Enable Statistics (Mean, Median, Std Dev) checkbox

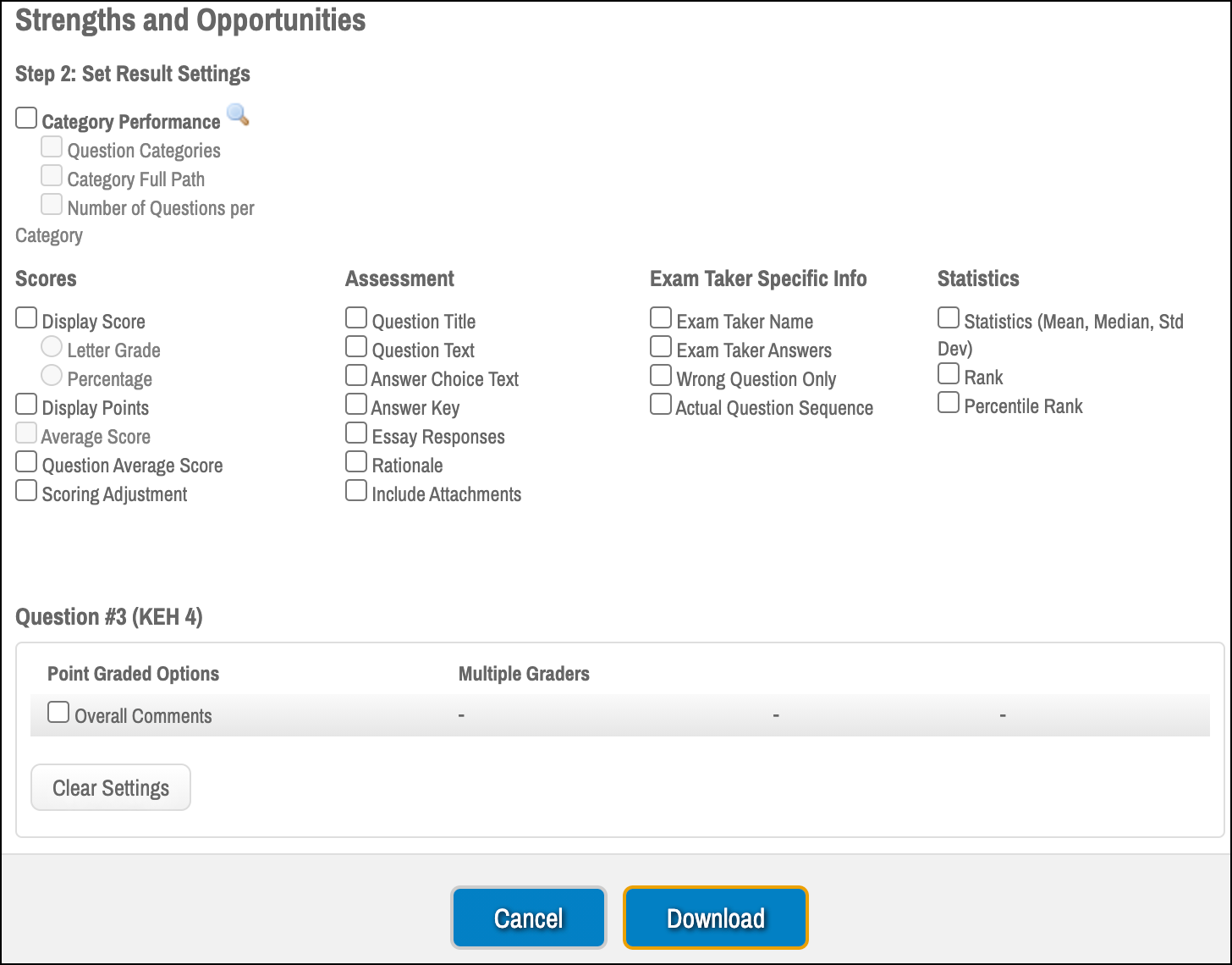pyautogui.click(x=949, y=318)
